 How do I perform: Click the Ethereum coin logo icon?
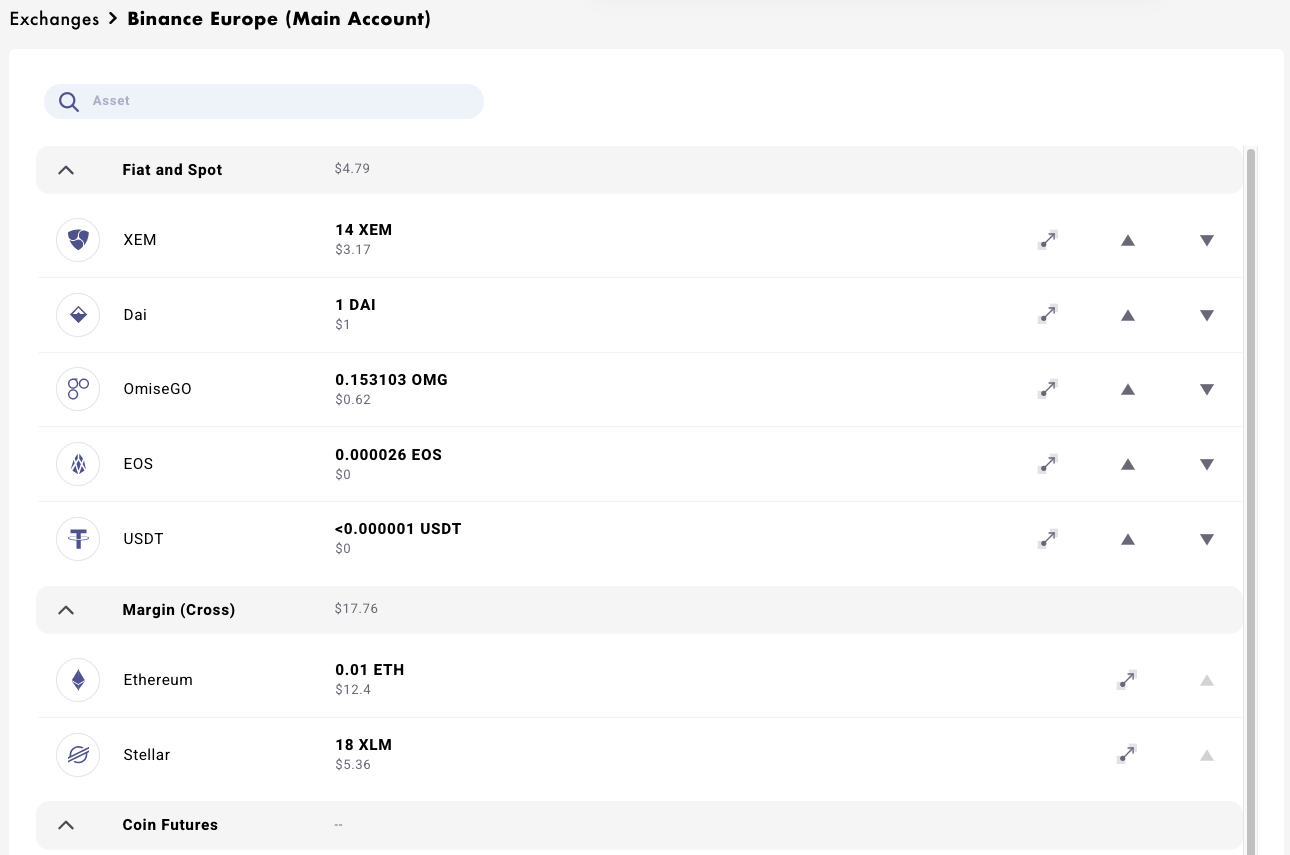point(78,680)
